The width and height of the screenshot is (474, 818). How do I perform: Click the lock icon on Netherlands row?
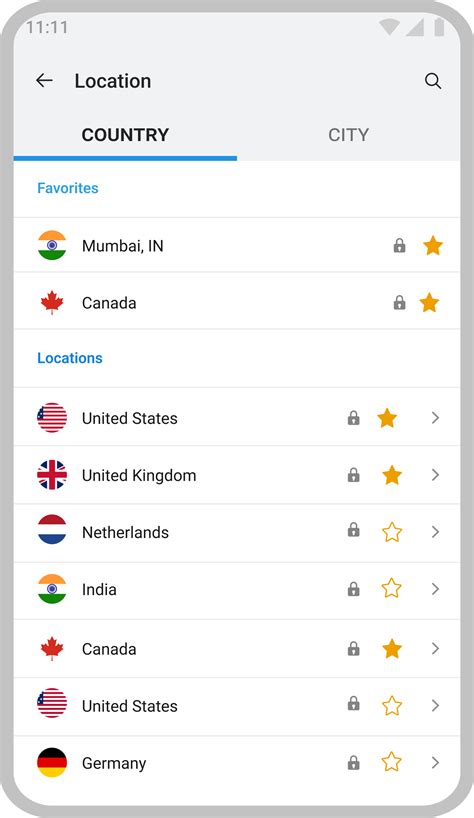click(354, 531)
